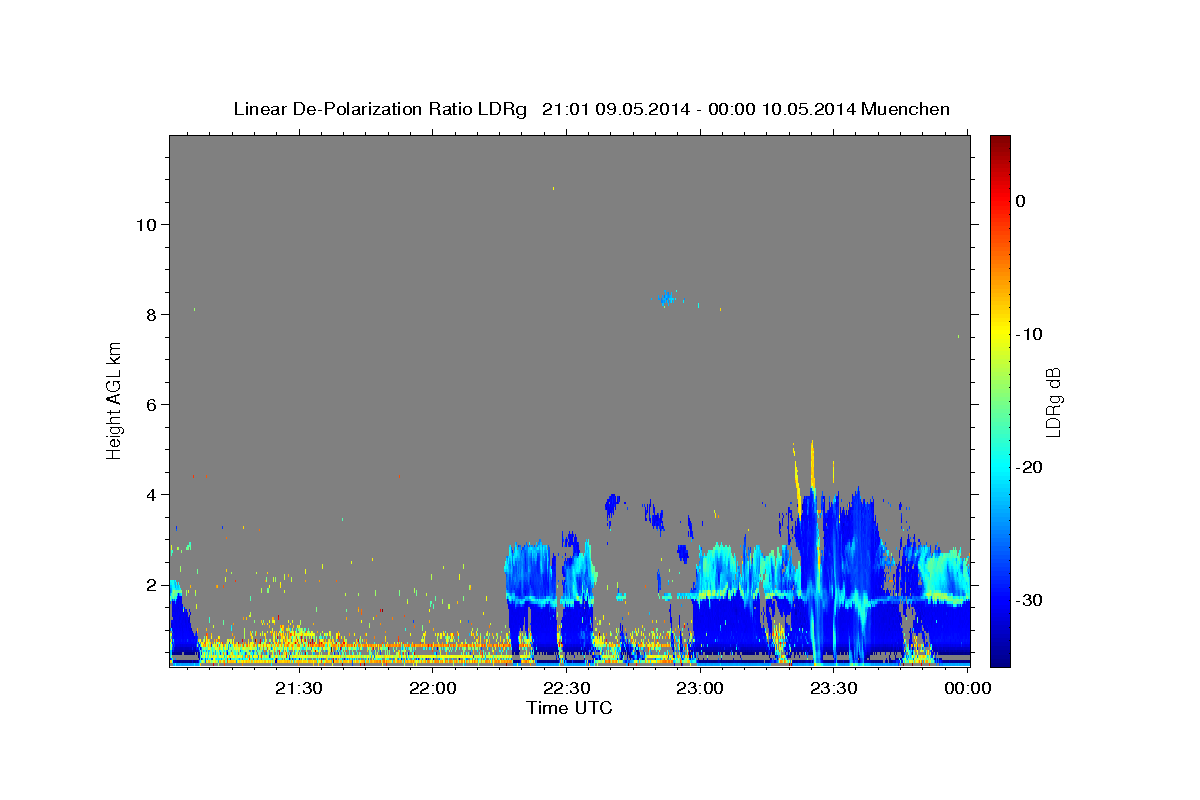Viewport: 1200px width, 800px height.
Task: Click the 22:00 time tick label
Action: click(433, 688)
